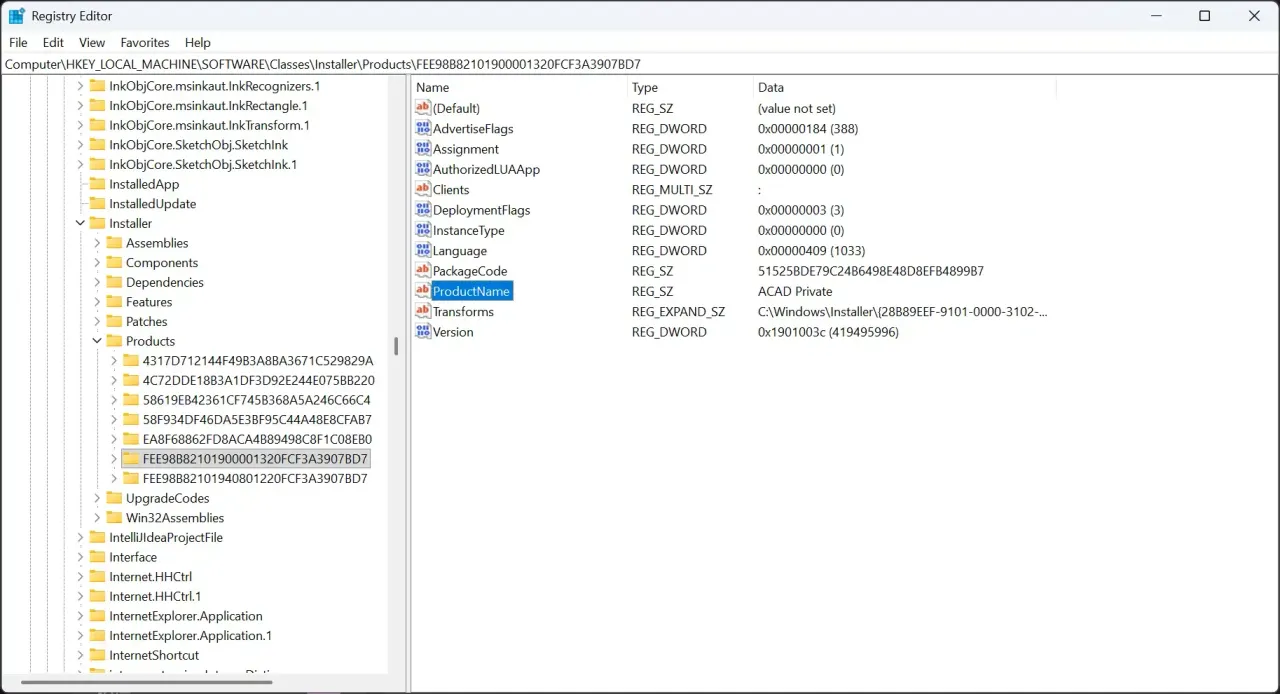Click the Assignment DWORD value icon
Screen dimensions: 1280x694
(x=423, y=149)
